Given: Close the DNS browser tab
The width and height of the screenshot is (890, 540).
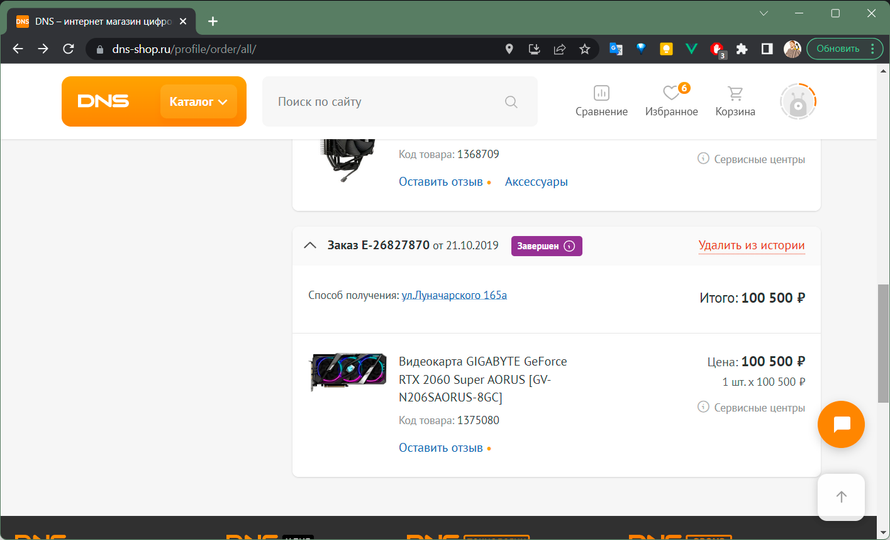Looking at the screenshot, I should (183, 22).
